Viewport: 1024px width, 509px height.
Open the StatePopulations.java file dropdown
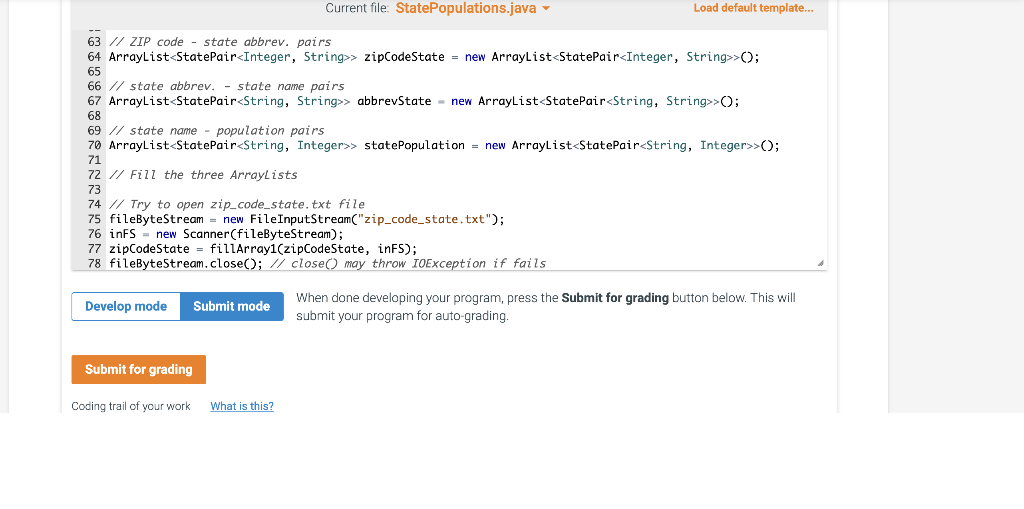tap(472, 8)
